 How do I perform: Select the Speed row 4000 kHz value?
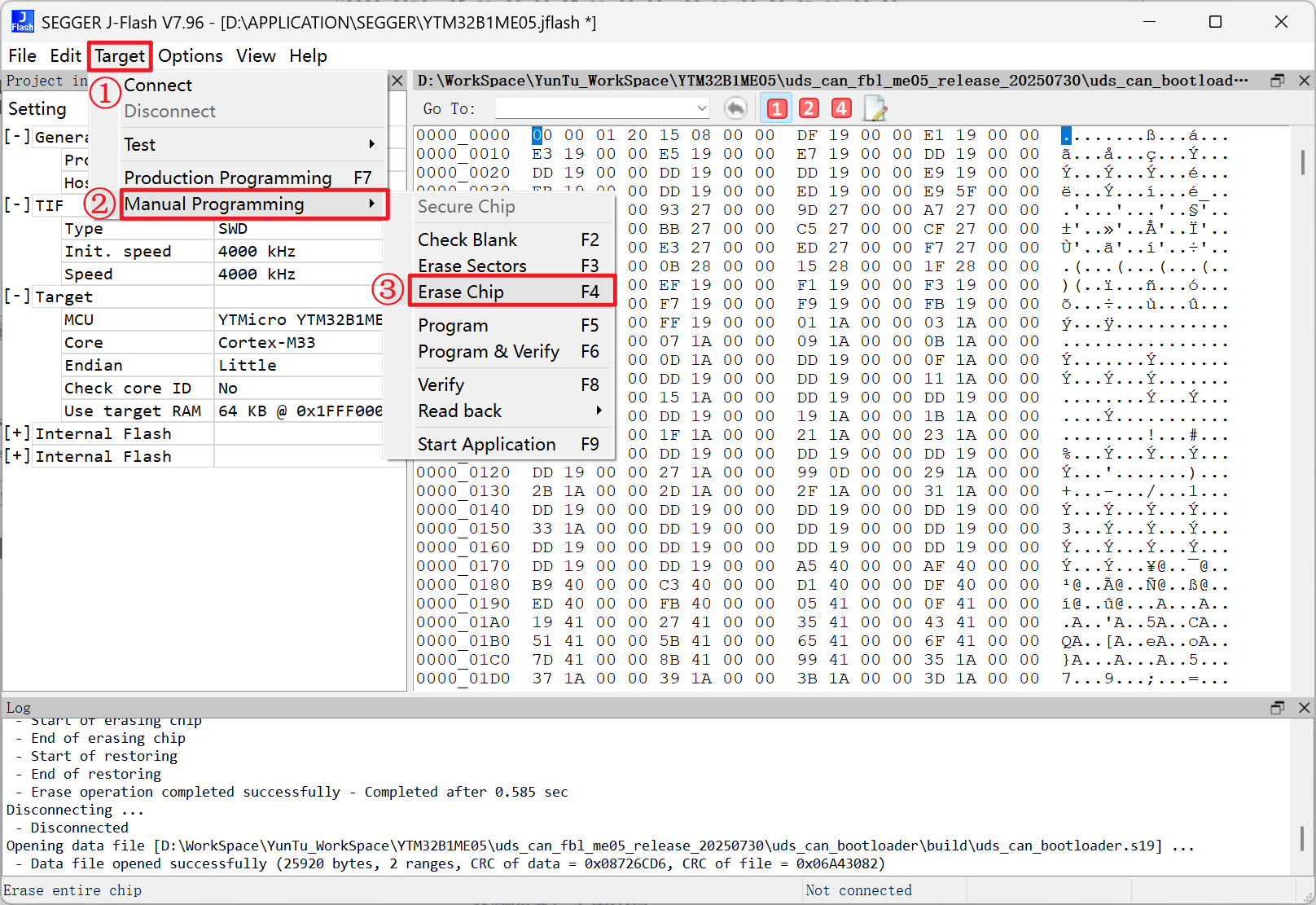coord(298,275)
